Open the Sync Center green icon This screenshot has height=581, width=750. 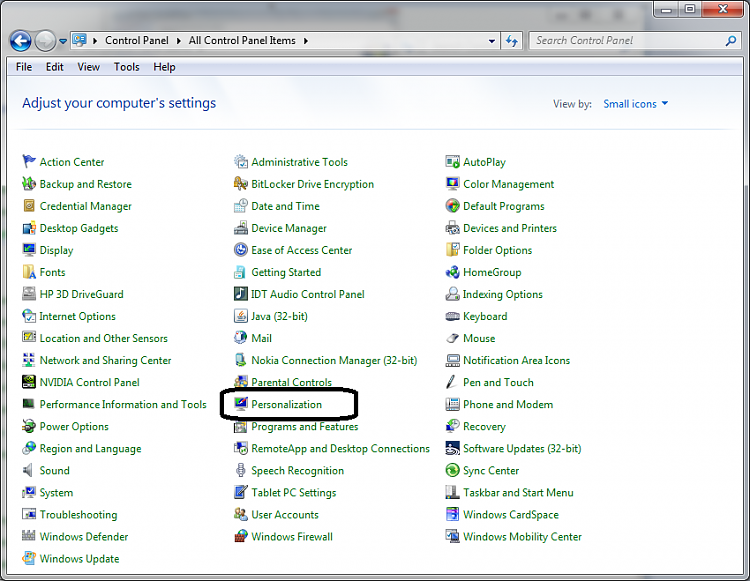coord(452,470)
